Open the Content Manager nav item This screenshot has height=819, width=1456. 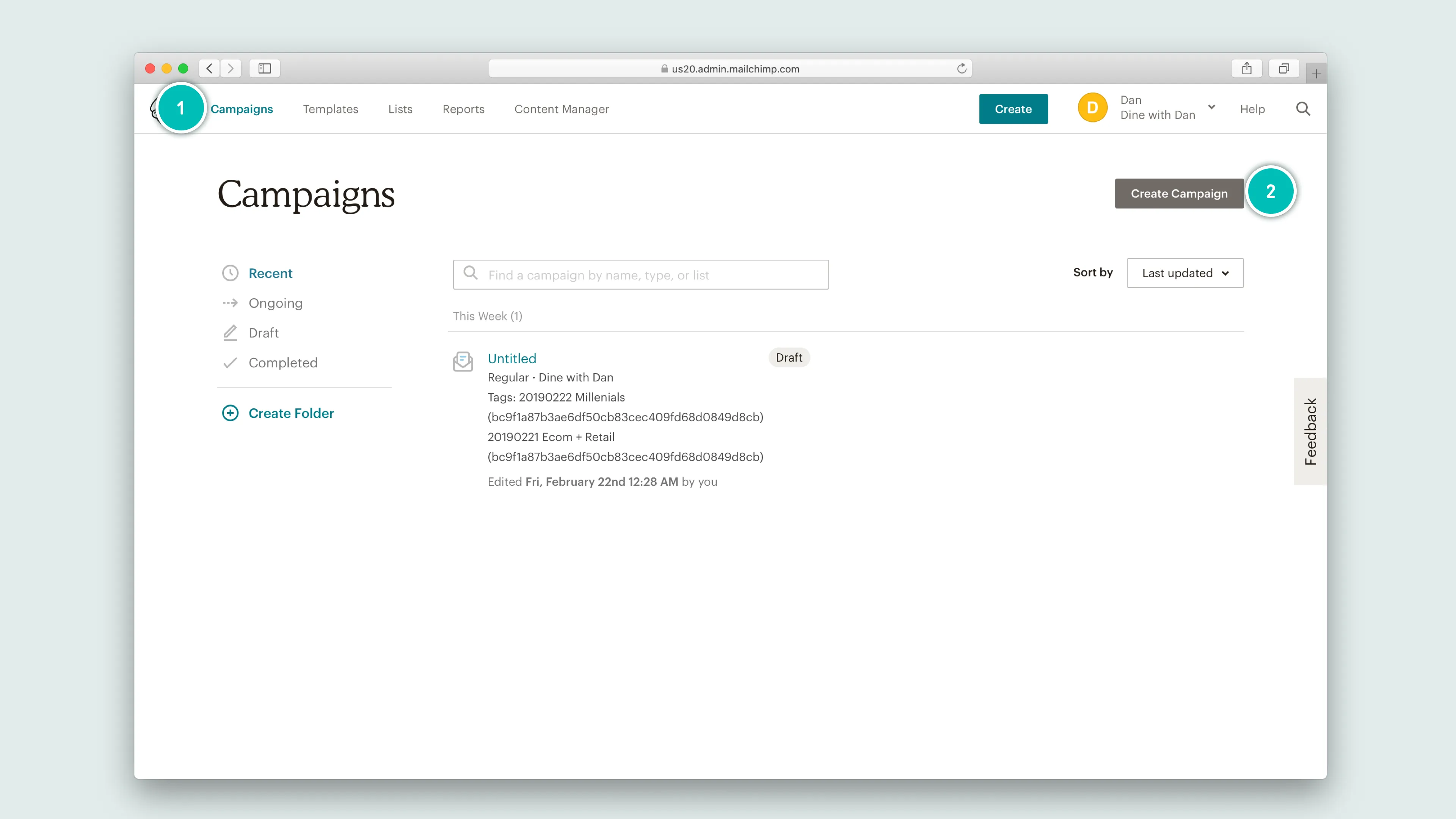coord(561,109)
